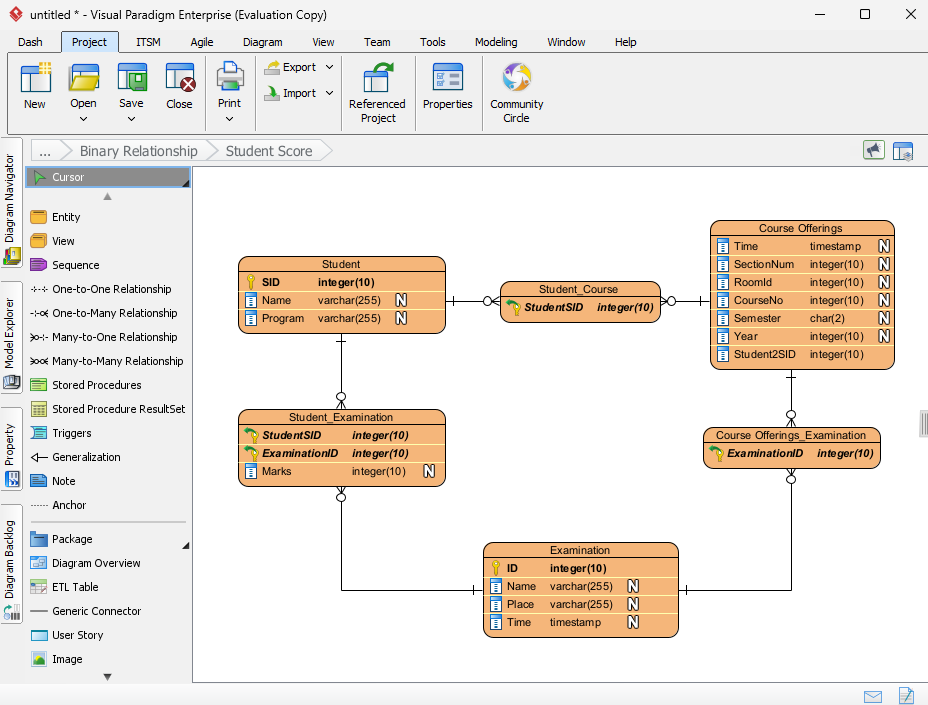Viewport: 928px width, 705px height.
Task: Expand the Print dropdown arrow
Action: point(230,119)
